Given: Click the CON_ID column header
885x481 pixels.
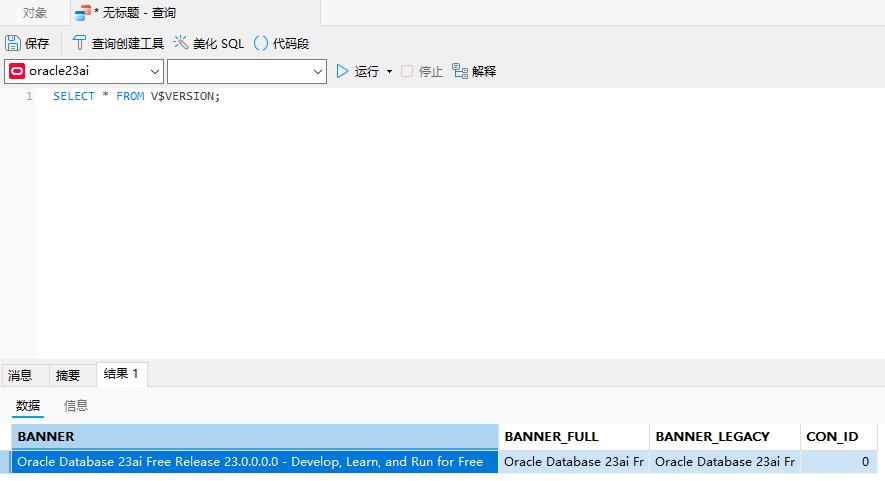Looking at the screenshot, I should [839, 437].
